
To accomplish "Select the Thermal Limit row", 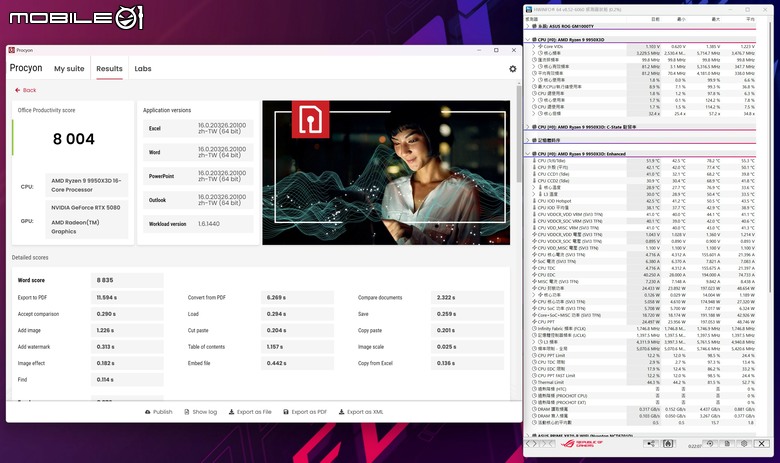I will [643, 382].
